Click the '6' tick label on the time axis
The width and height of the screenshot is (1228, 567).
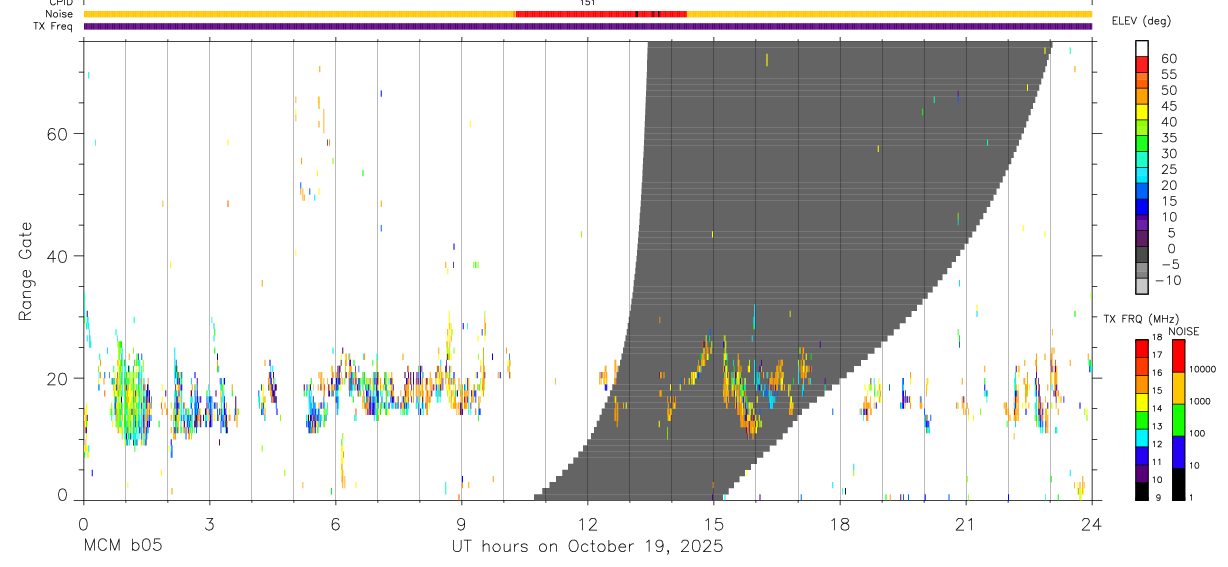(x=335, y=523)
